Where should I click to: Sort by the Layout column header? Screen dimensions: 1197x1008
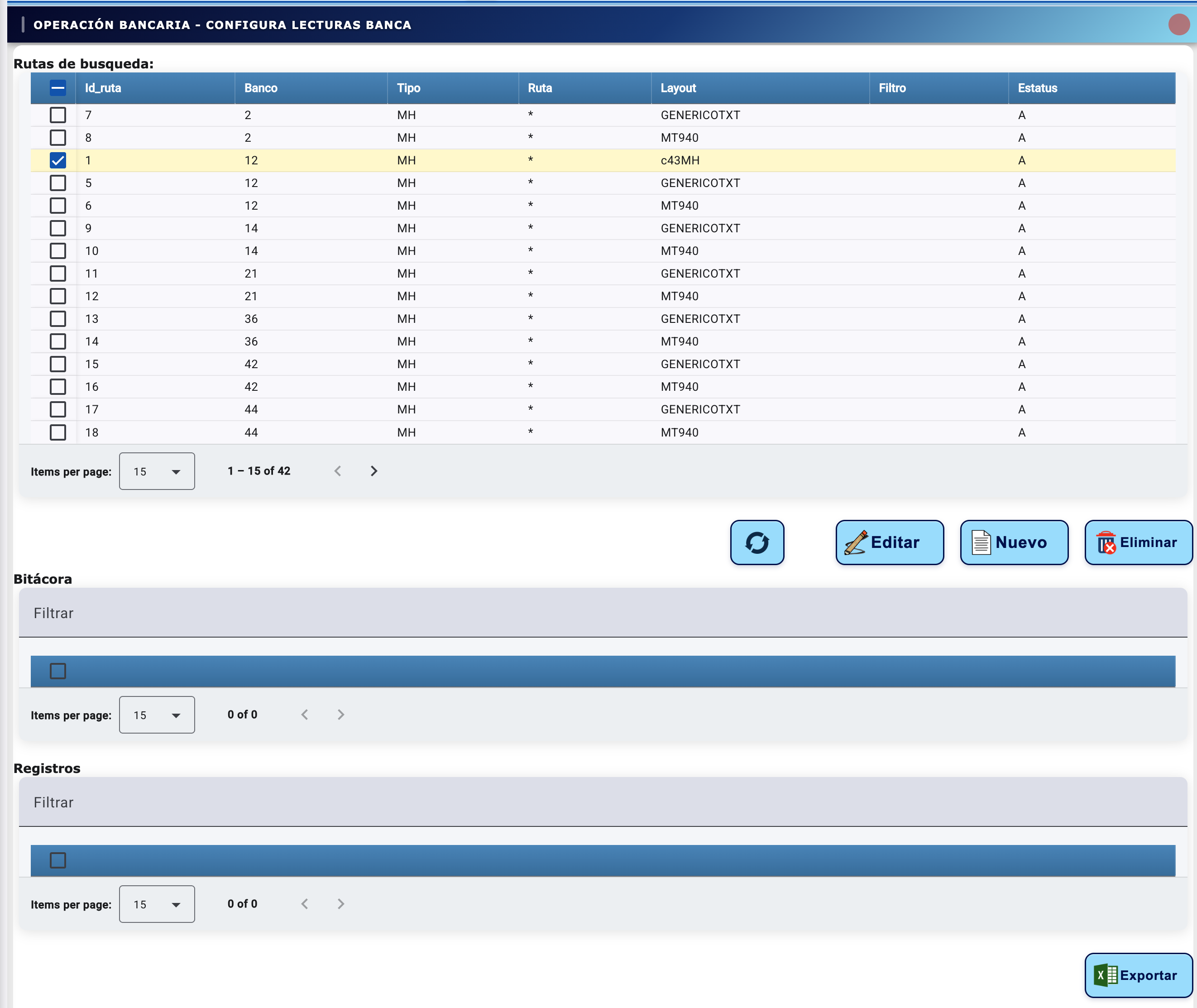click(x=678, y=88)
